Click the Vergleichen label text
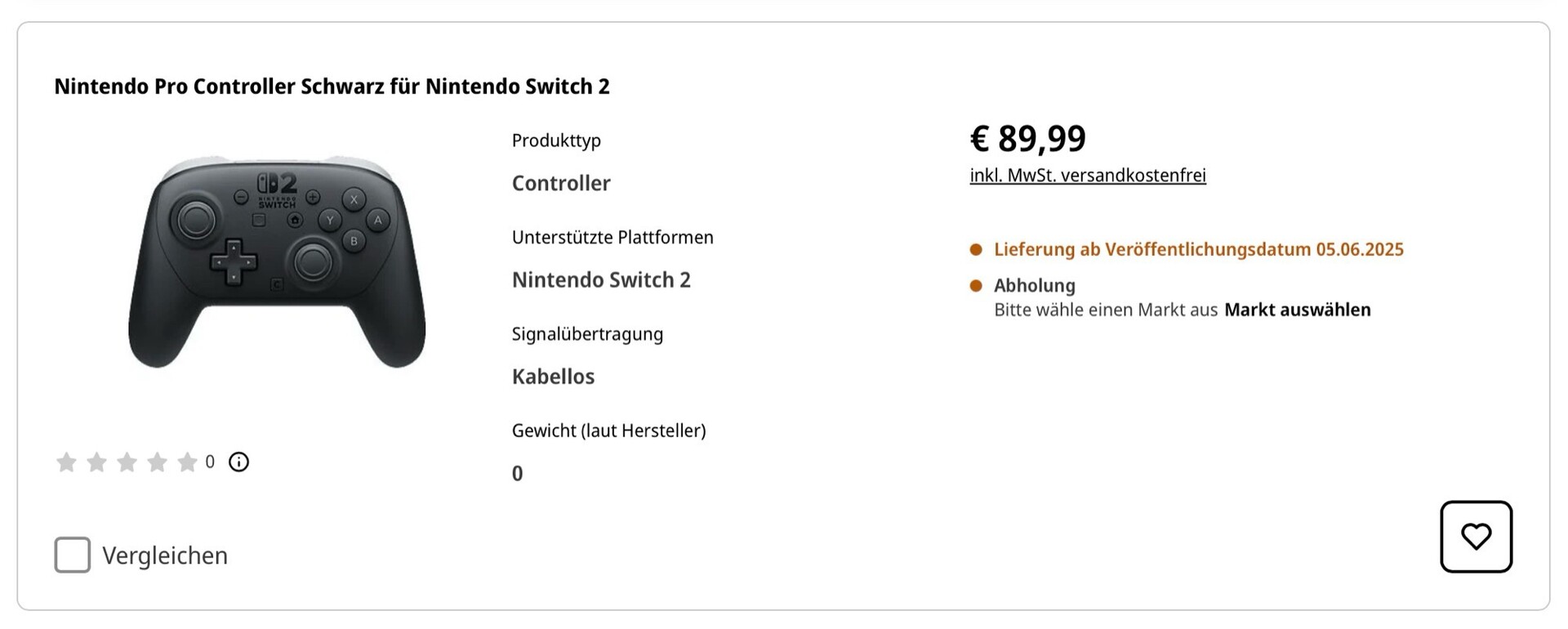This screenshot has height=629, width=1568. (165, 555)
